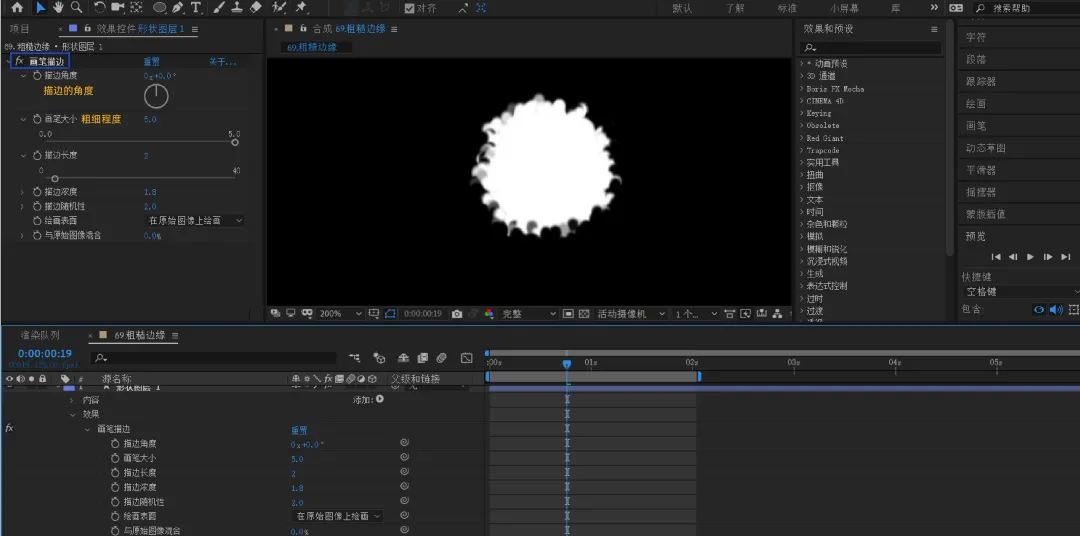1080x536 pixels.
Task: Select the Puppet Pin tool
Action: (301, 8)
